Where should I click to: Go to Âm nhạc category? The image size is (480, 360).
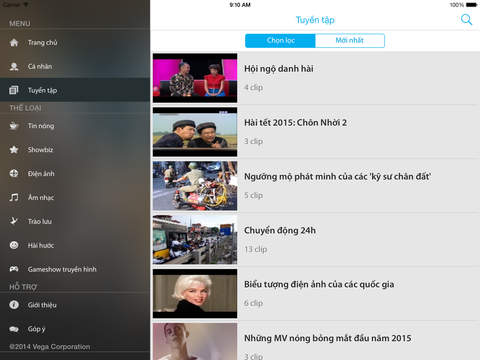click(75, 197)
